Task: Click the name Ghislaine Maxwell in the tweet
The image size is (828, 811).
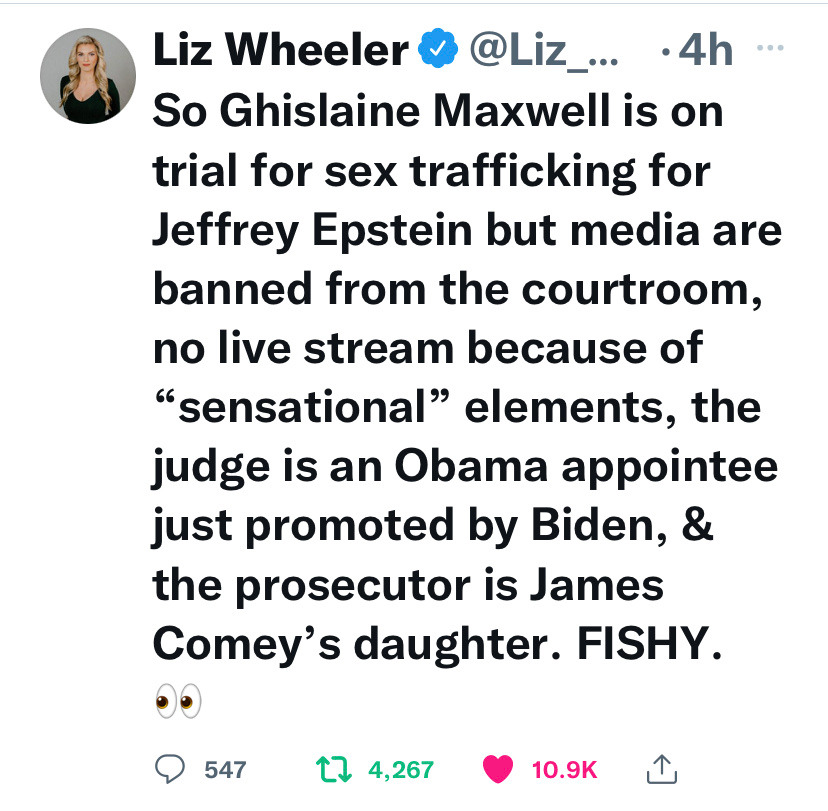Action: click(x=398, y=111)
